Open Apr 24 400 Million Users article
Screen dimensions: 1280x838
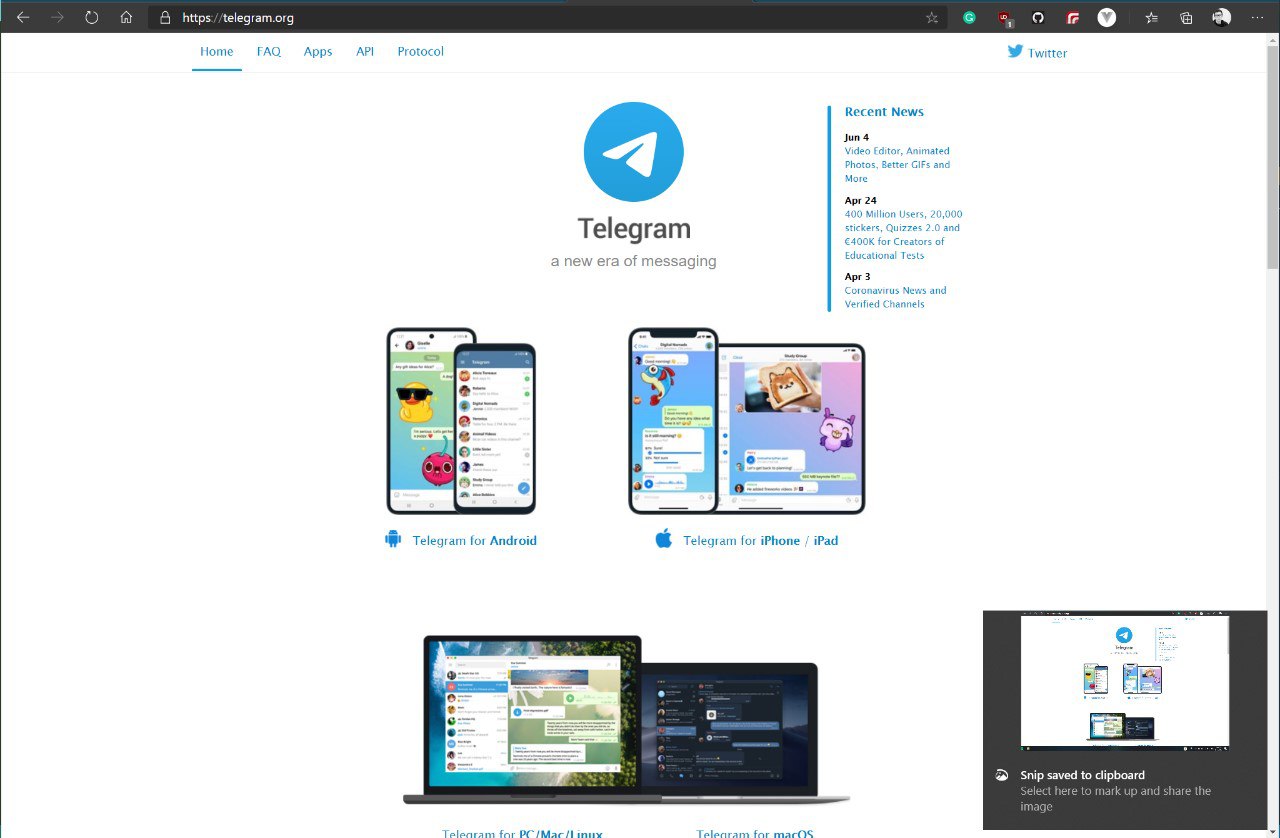[904, 235]
